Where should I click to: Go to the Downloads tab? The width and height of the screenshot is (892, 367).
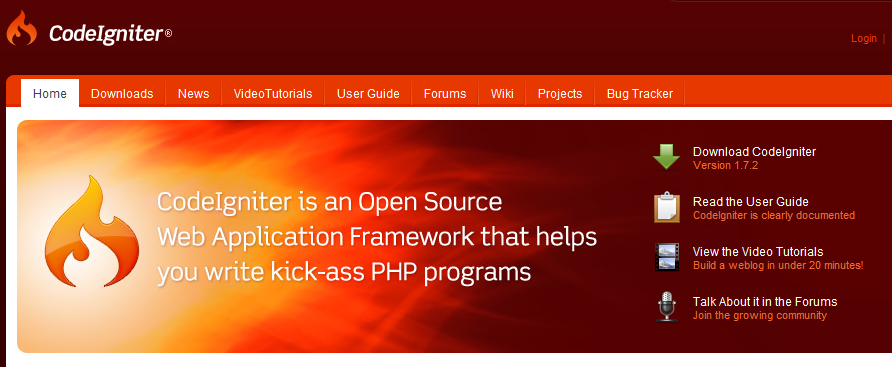122,94
